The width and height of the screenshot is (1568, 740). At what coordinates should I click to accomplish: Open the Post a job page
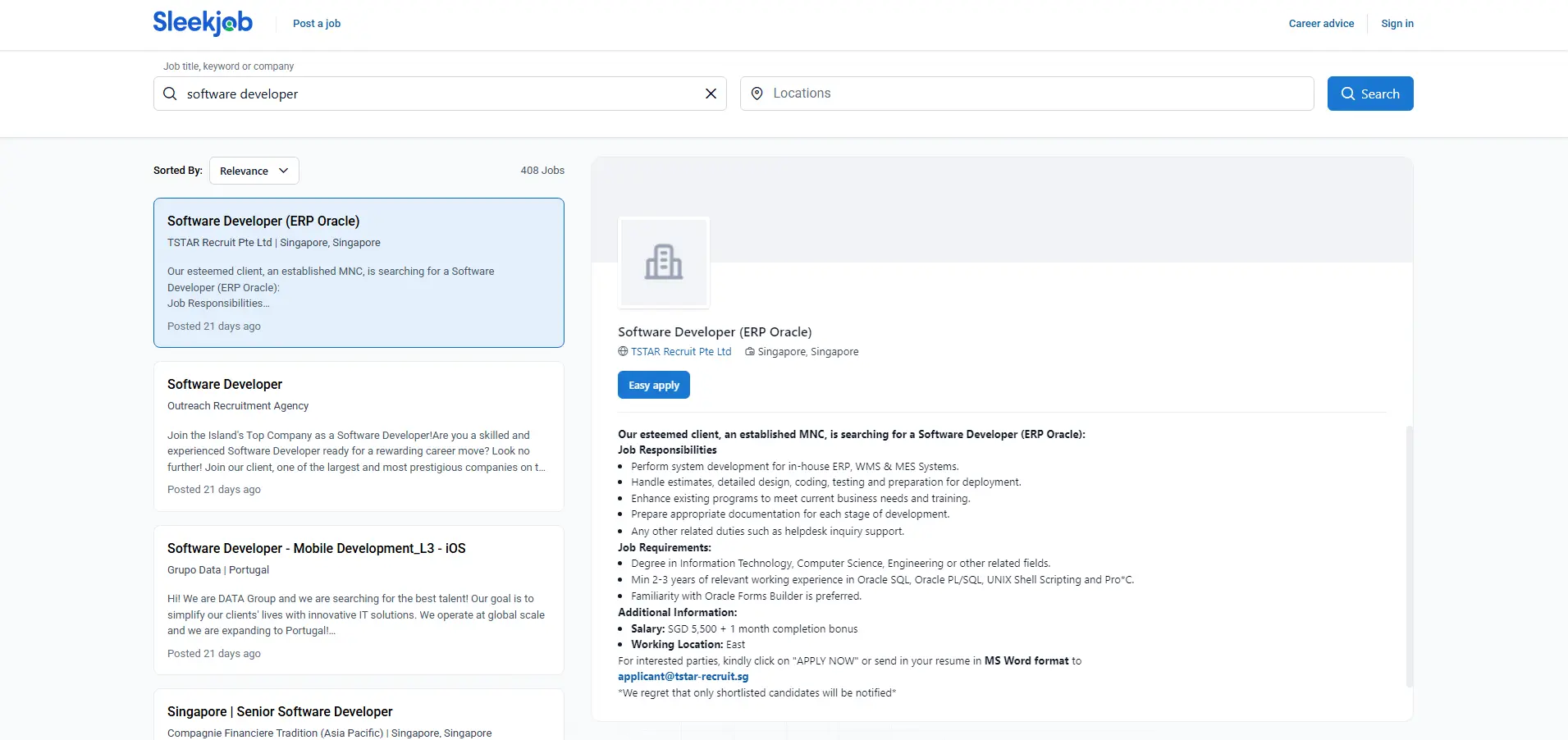(316, 23)
